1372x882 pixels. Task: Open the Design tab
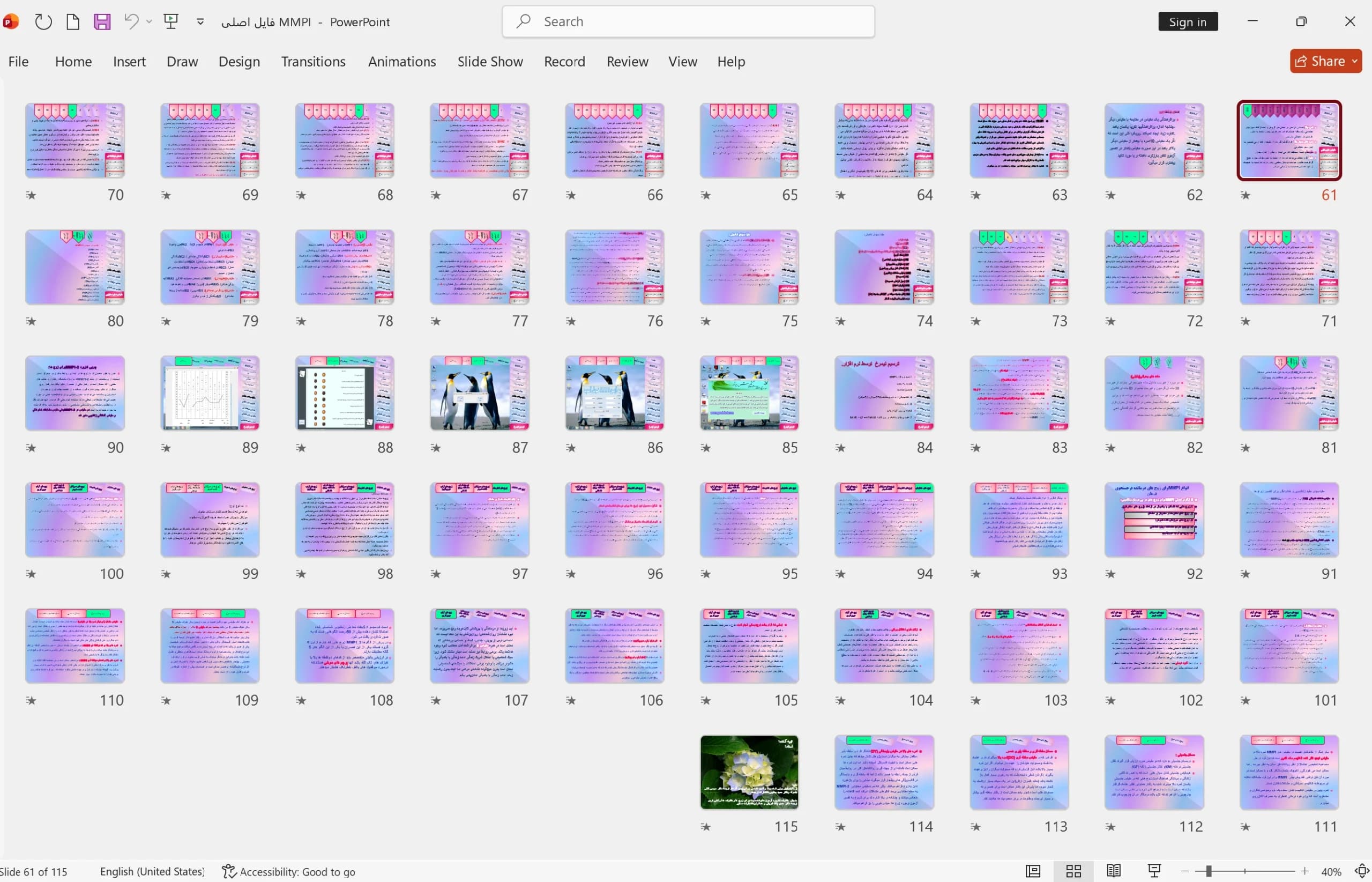239,61
